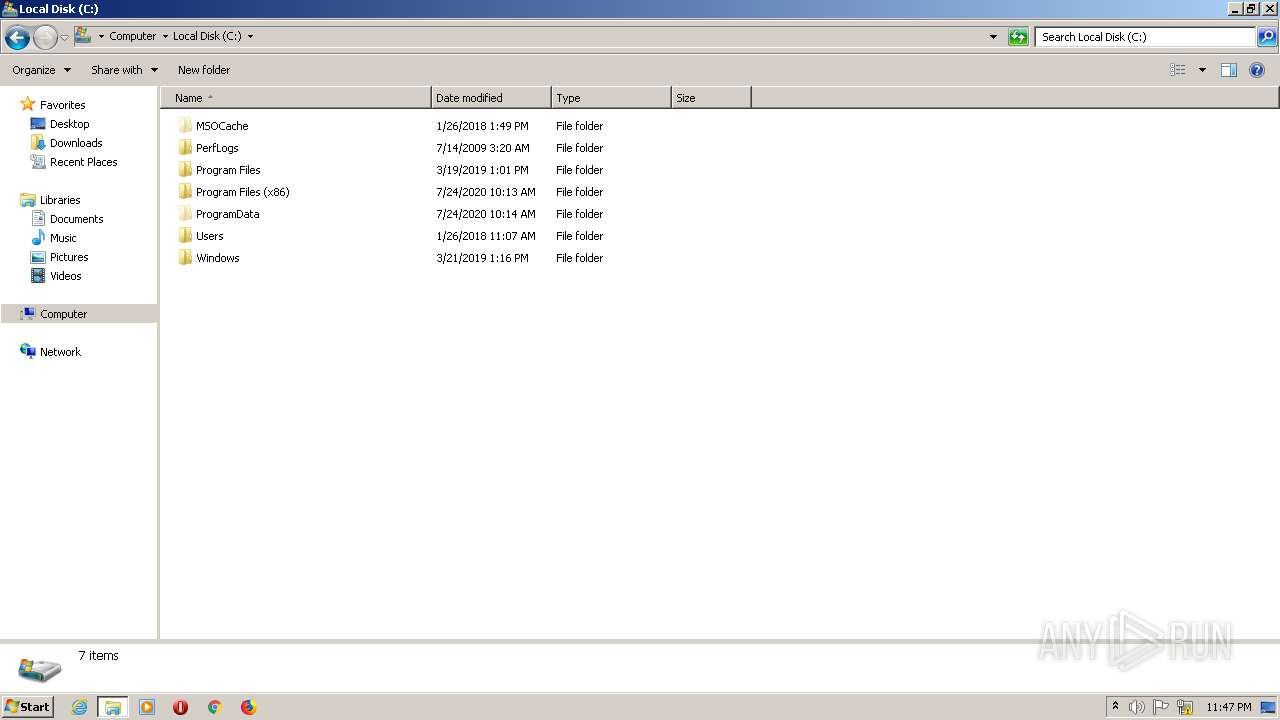Launch Windows Media Player from taskbar
Viewport: 1280px width, 720px height.
pyautogui.click(x=147, y=707)
